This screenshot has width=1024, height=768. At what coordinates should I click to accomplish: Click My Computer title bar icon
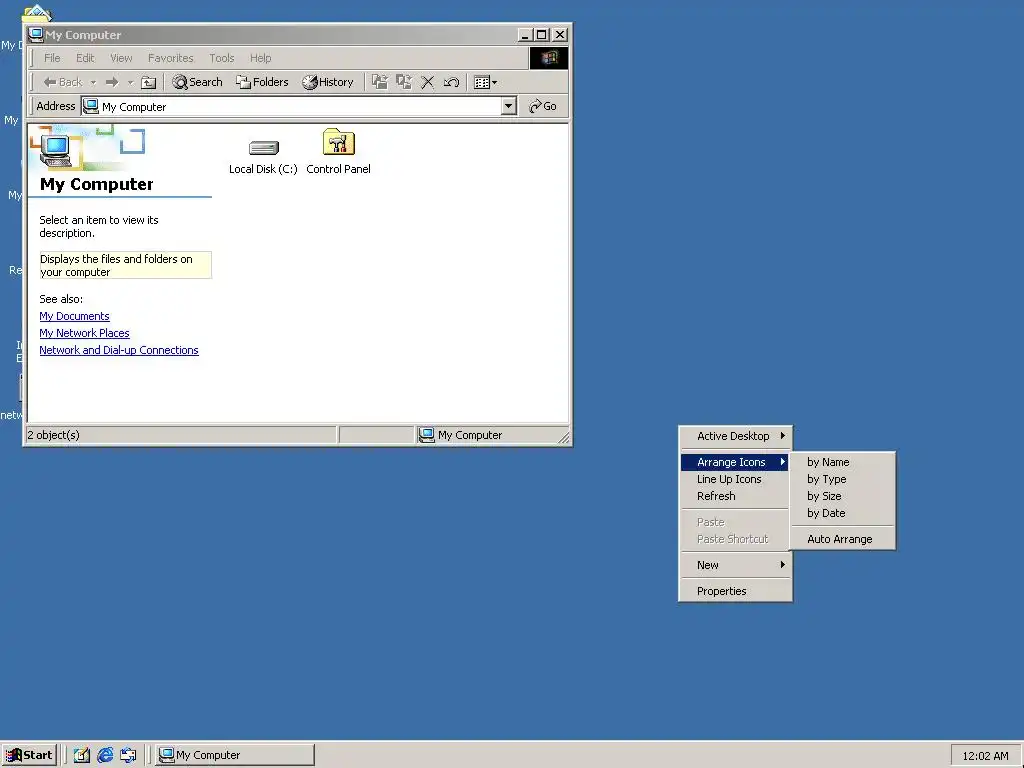click(36, 35)
